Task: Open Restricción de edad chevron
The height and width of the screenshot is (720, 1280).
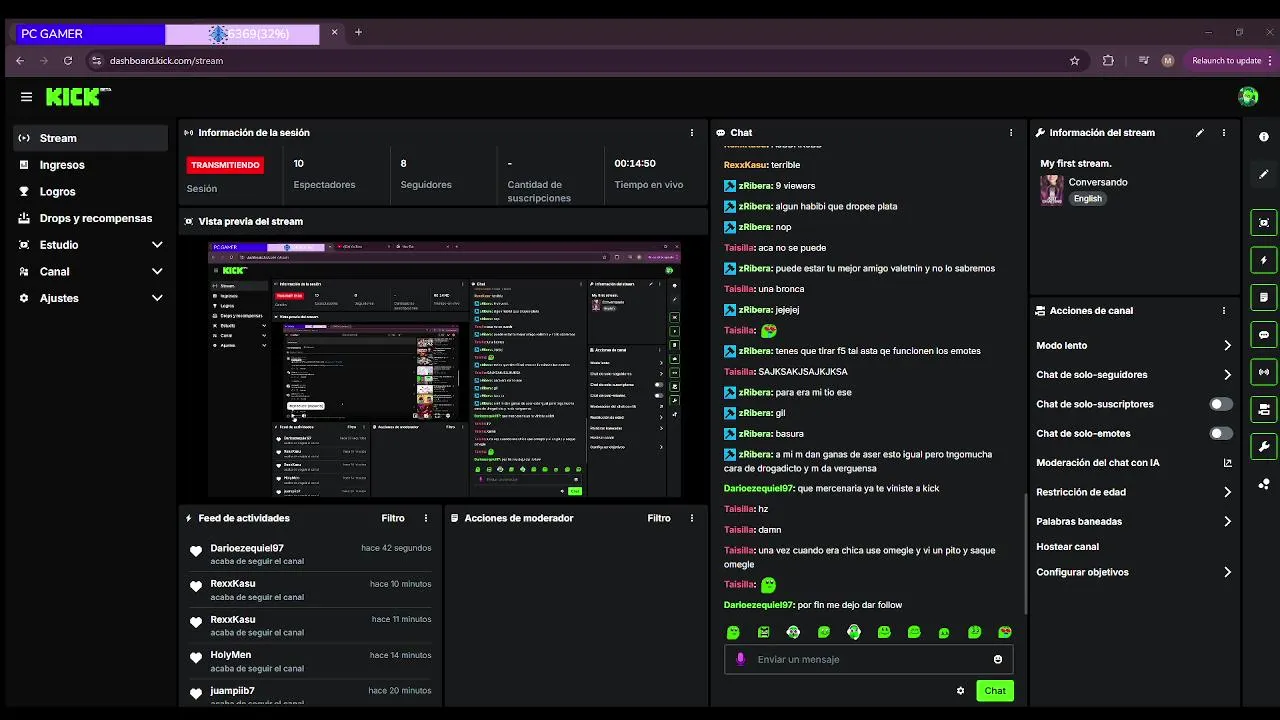Action: coord(1228,492)
